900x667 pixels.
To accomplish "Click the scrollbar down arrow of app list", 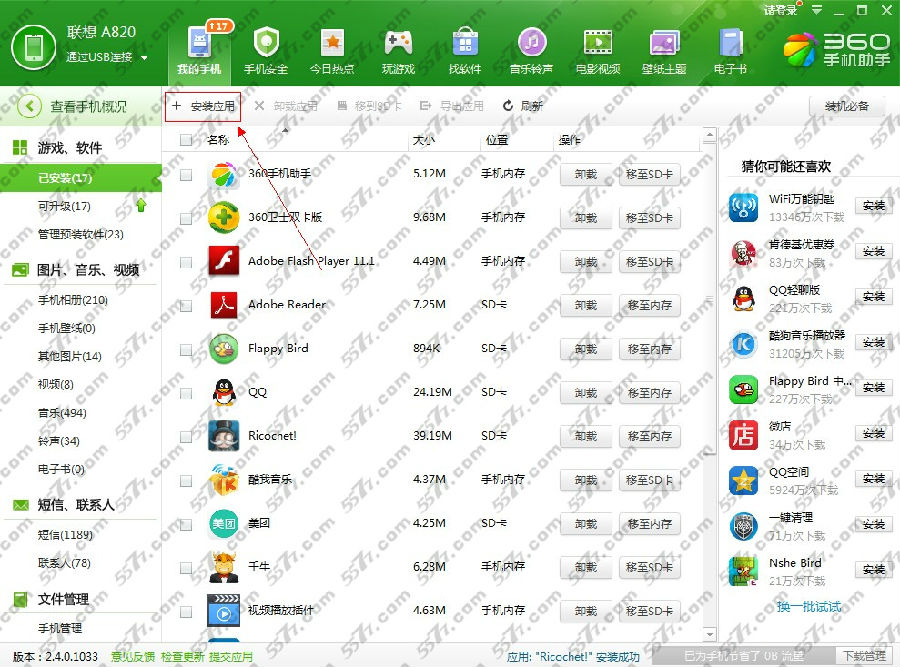I will pyautogui.click(x=710, y=634).
